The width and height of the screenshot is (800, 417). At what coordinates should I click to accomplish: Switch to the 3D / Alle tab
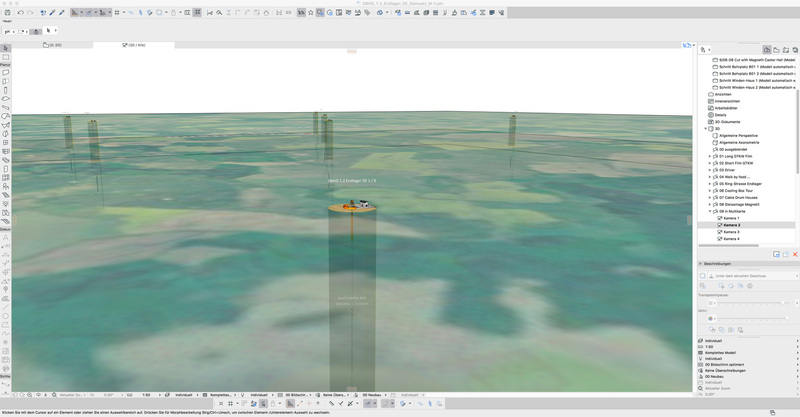tap(133, 45)
